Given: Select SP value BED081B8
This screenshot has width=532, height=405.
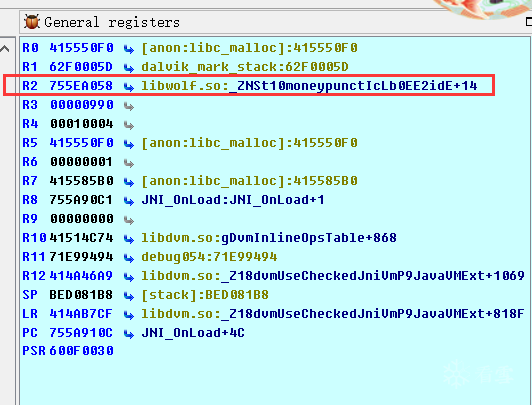Looking at the screenshot, I should point(81,295).
